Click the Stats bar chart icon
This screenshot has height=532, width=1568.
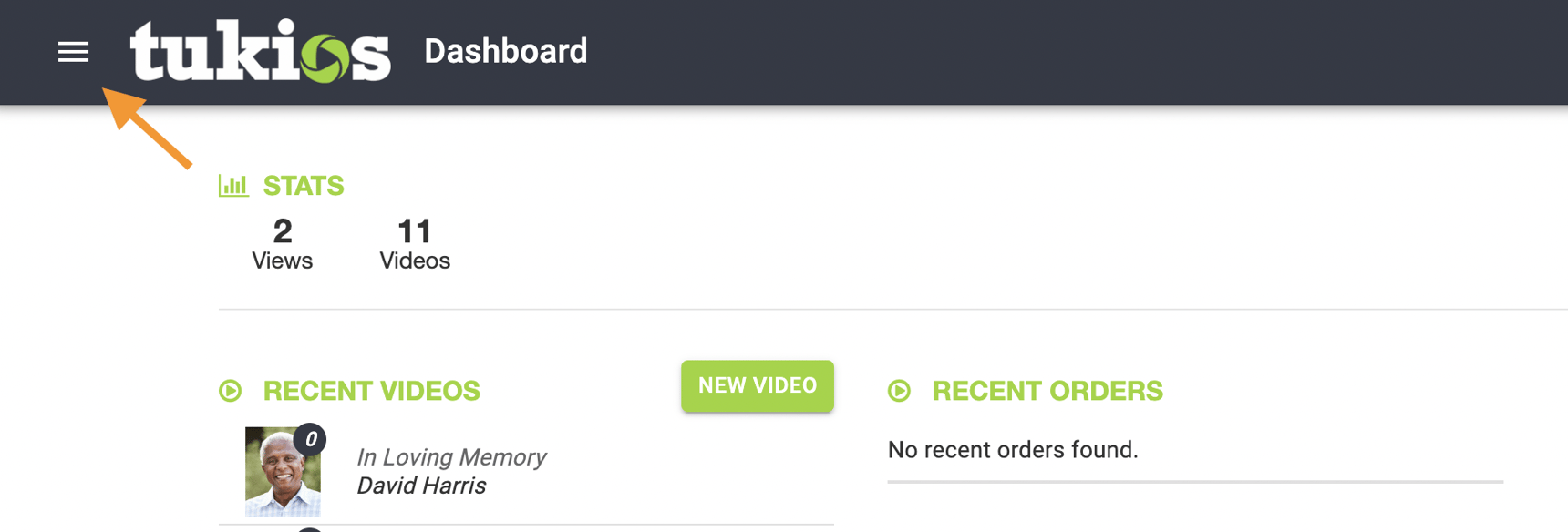[x=233, y=186]
